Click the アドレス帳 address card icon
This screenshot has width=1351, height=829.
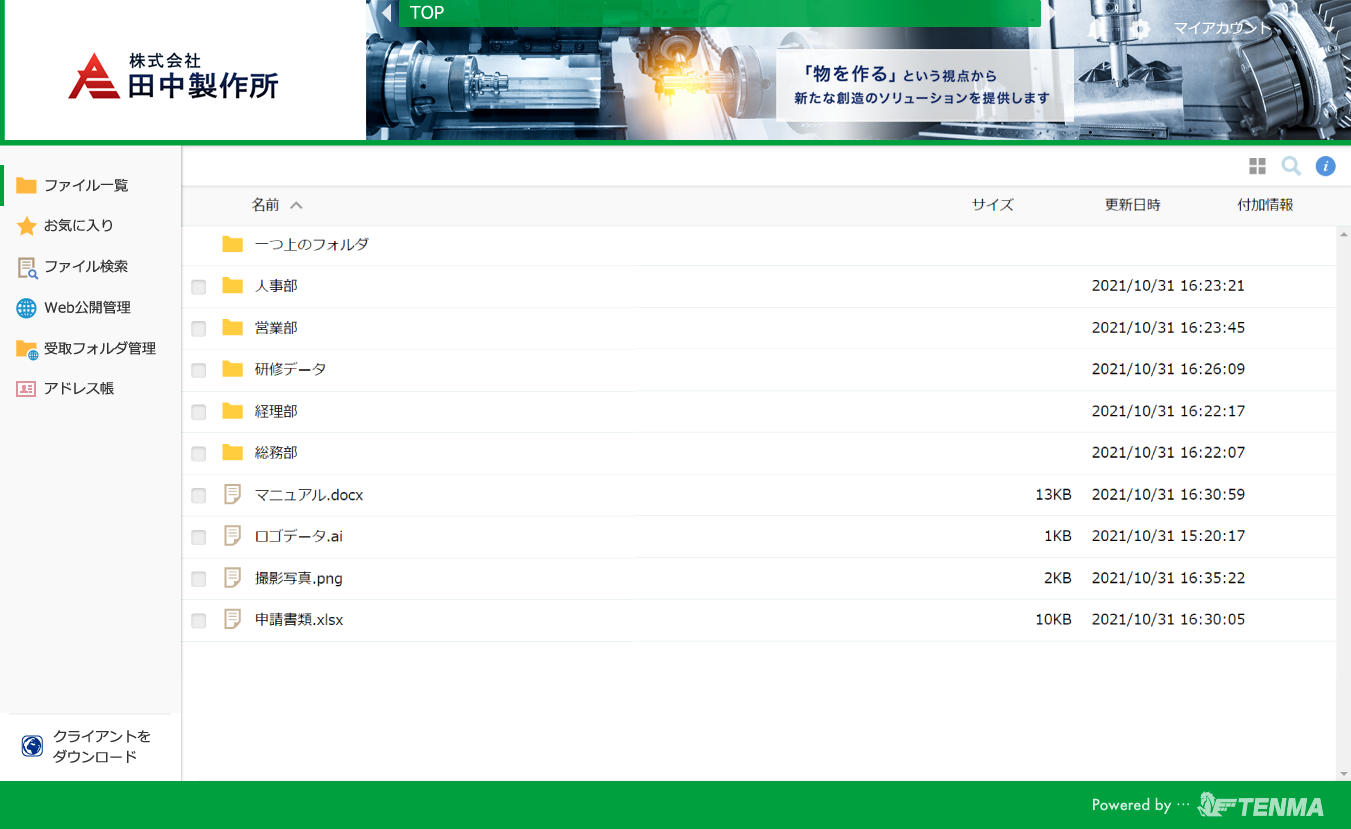(x=26, y=389)
